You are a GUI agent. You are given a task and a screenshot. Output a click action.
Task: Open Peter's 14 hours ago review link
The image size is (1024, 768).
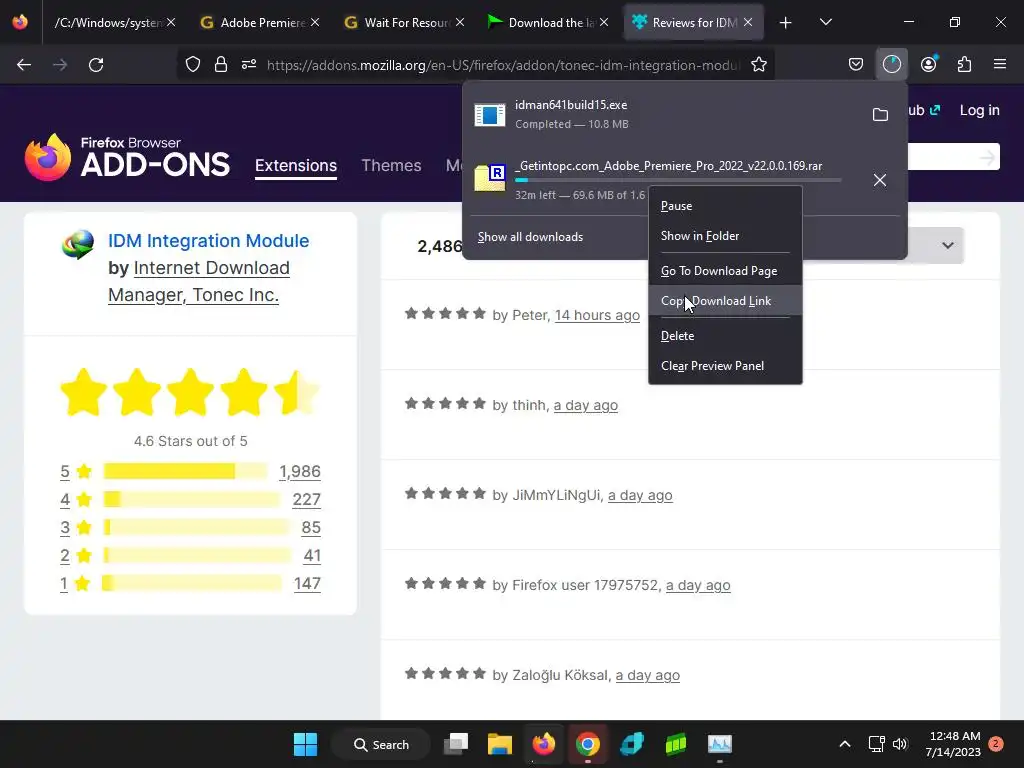point(597,315)
